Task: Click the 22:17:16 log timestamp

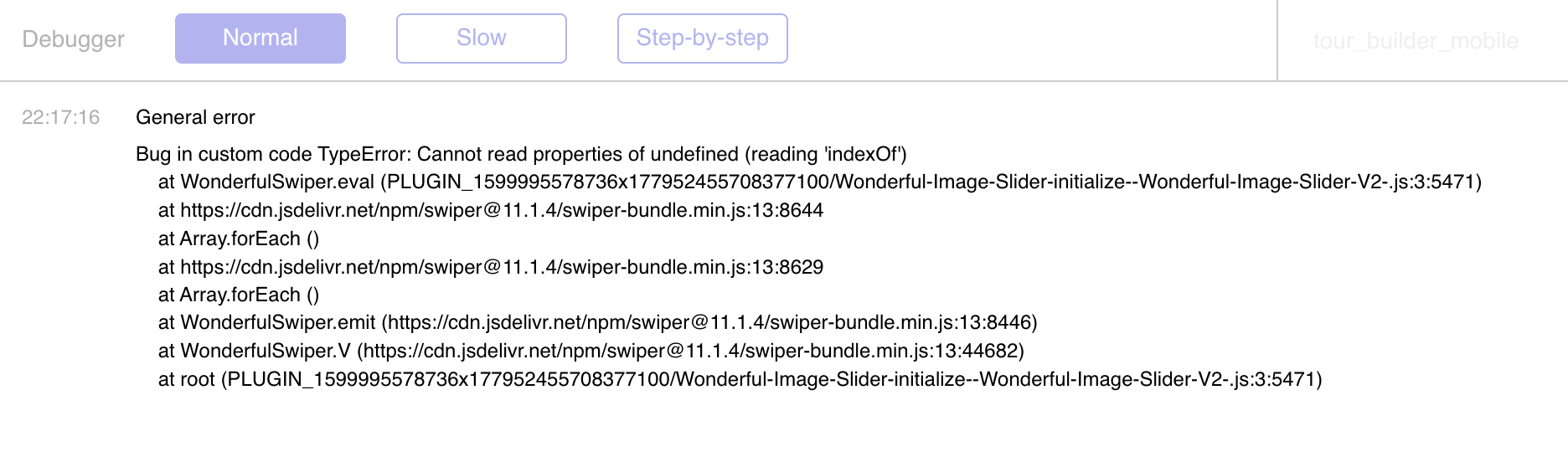Action: 61,117
